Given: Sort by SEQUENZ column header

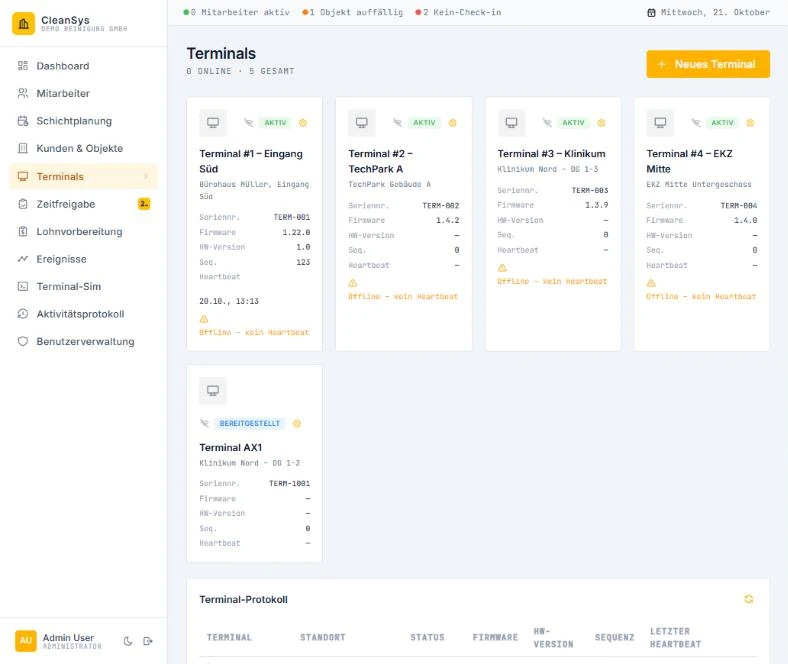Looking at the screenshot, I should pos(614,637).
